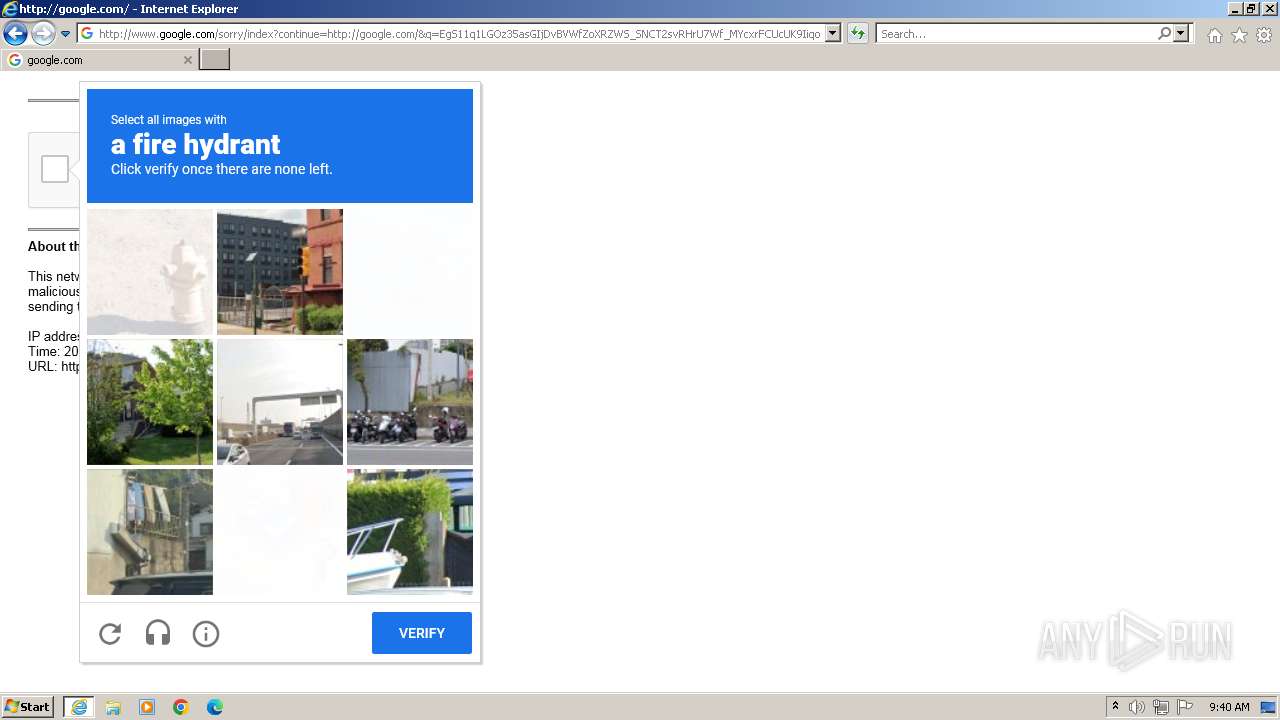Click the search magnifier icon
This screenshot has height=720, width=1280.
click(x=1164, y=34)
